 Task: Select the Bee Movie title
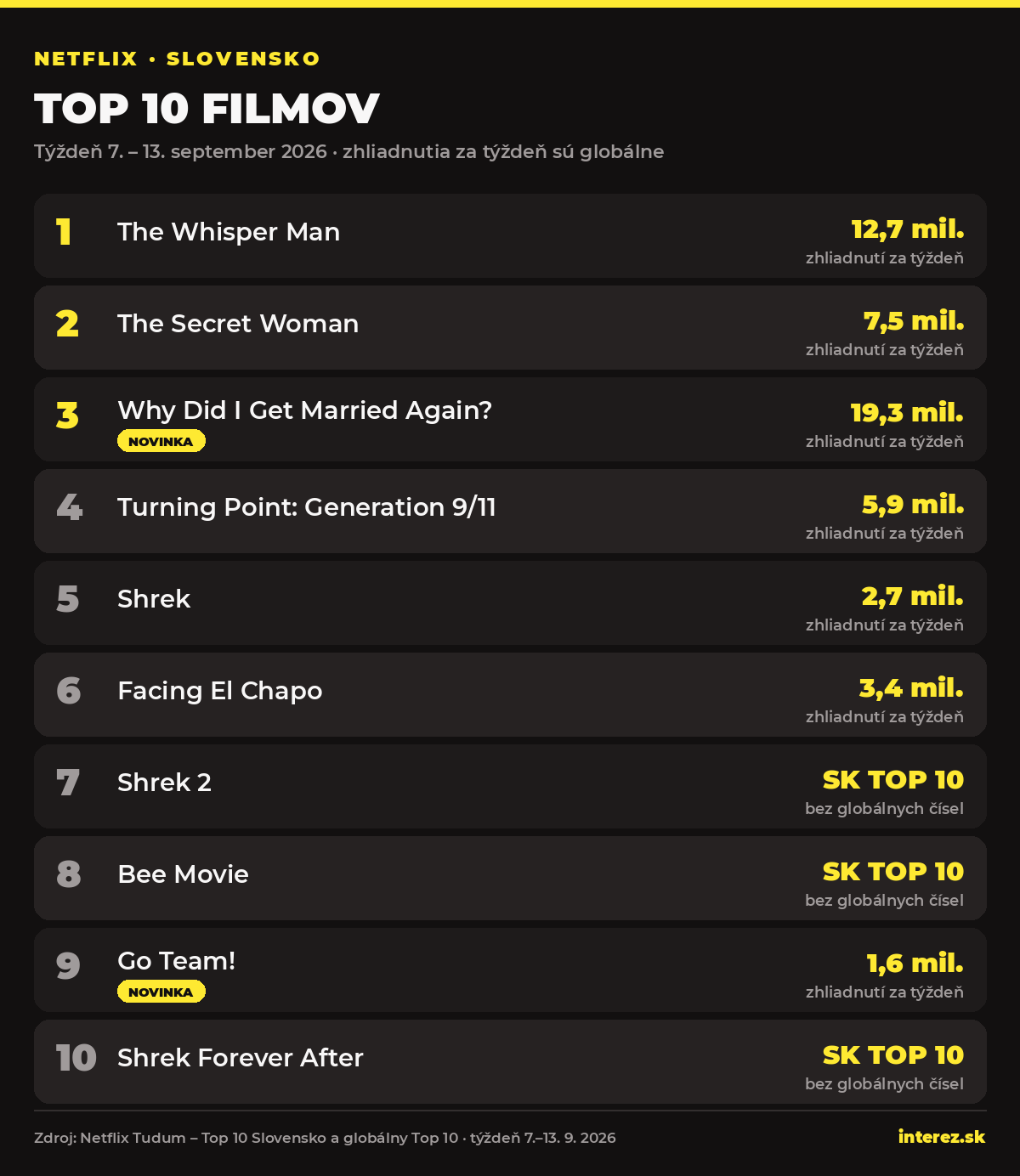[183, 874]
